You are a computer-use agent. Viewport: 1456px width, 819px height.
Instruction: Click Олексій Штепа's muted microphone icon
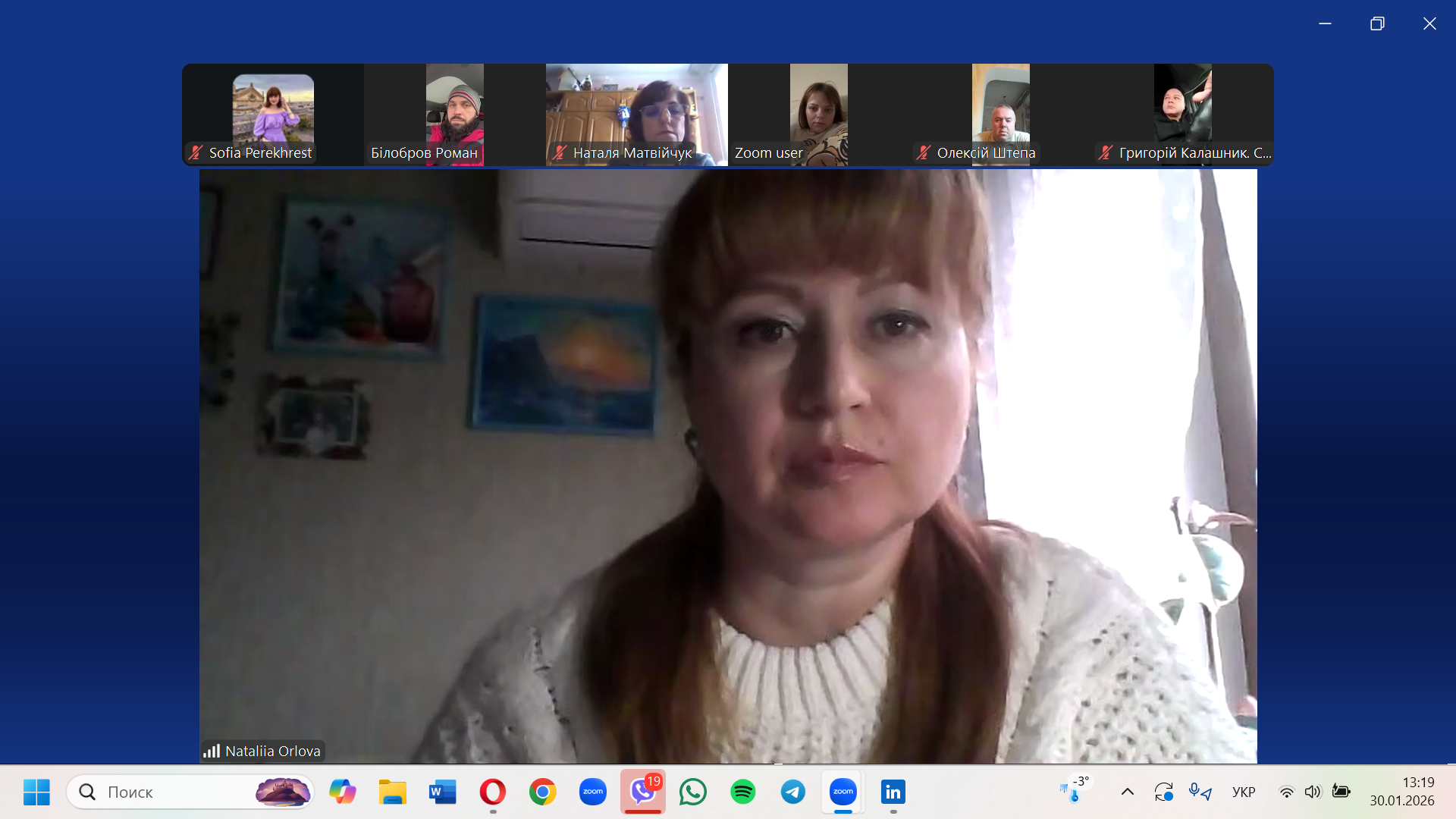click(x=923, y=152)
